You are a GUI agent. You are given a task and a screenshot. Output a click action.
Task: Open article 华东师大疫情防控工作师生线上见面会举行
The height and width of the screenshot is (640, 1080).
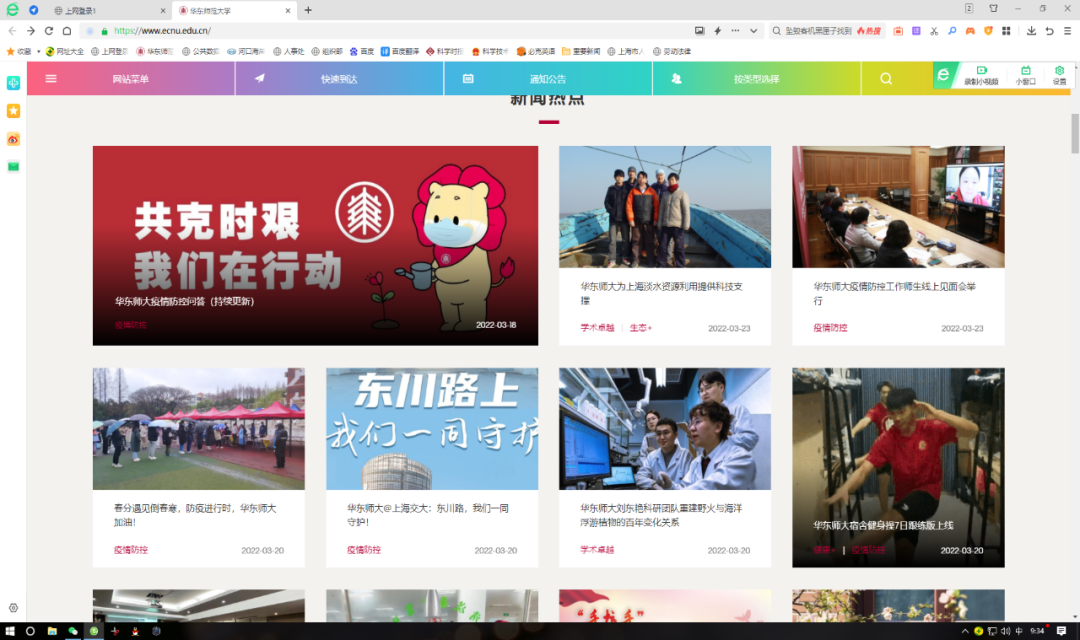click(x=894, y=293)
